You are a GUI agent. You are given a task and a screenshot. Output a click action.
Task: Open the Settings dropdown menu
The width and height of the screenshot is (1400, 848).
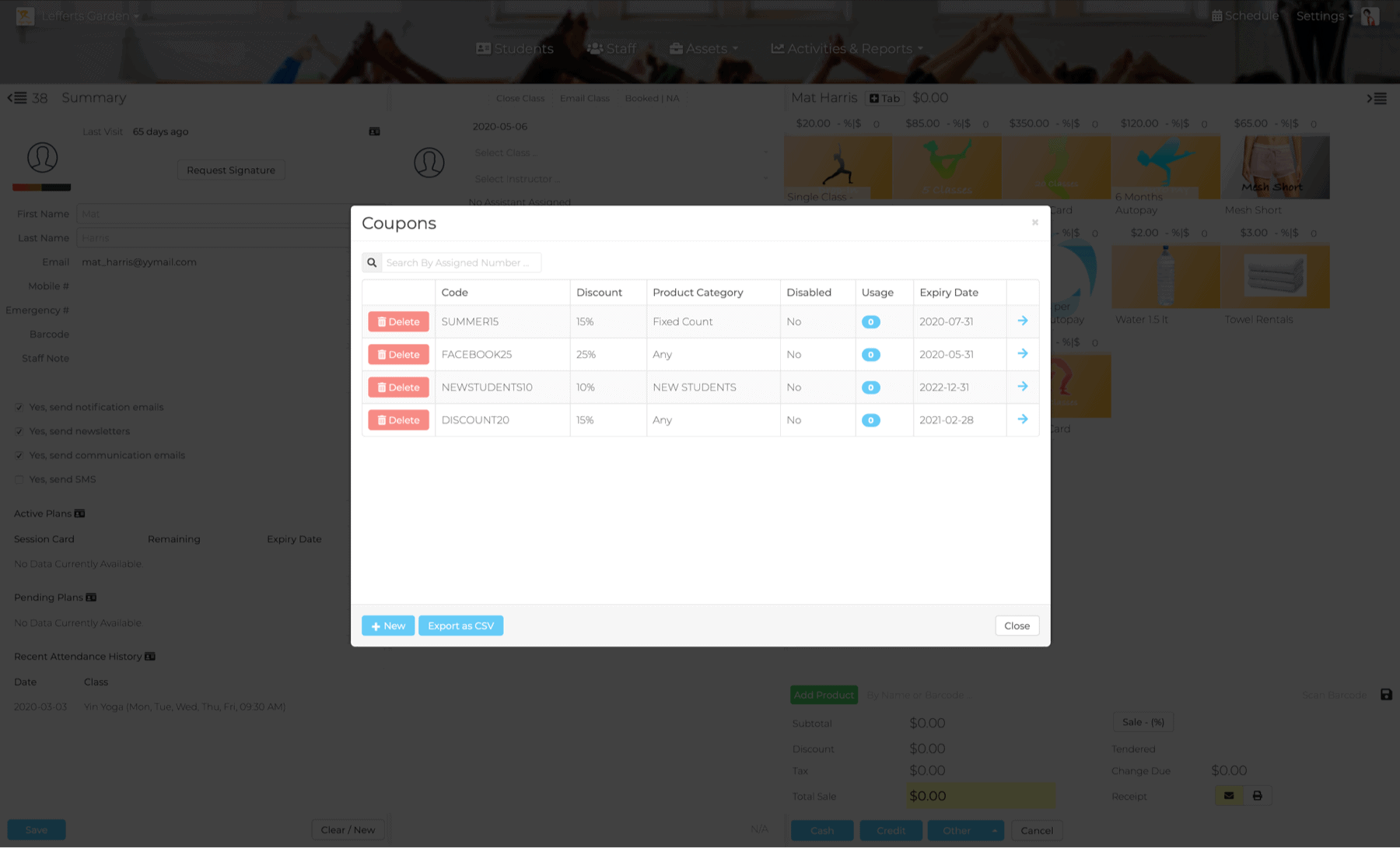(x=1325, y=16)
